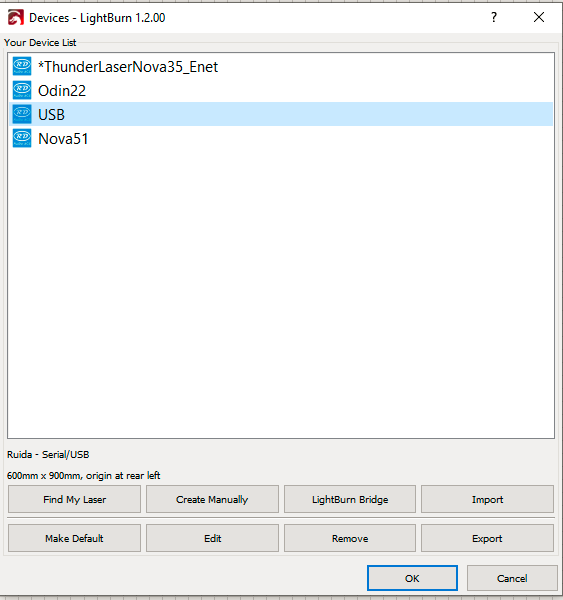563x600 pixels.
Task: Open LightBurn Bridge setup
Action: (x=350, y=499)
